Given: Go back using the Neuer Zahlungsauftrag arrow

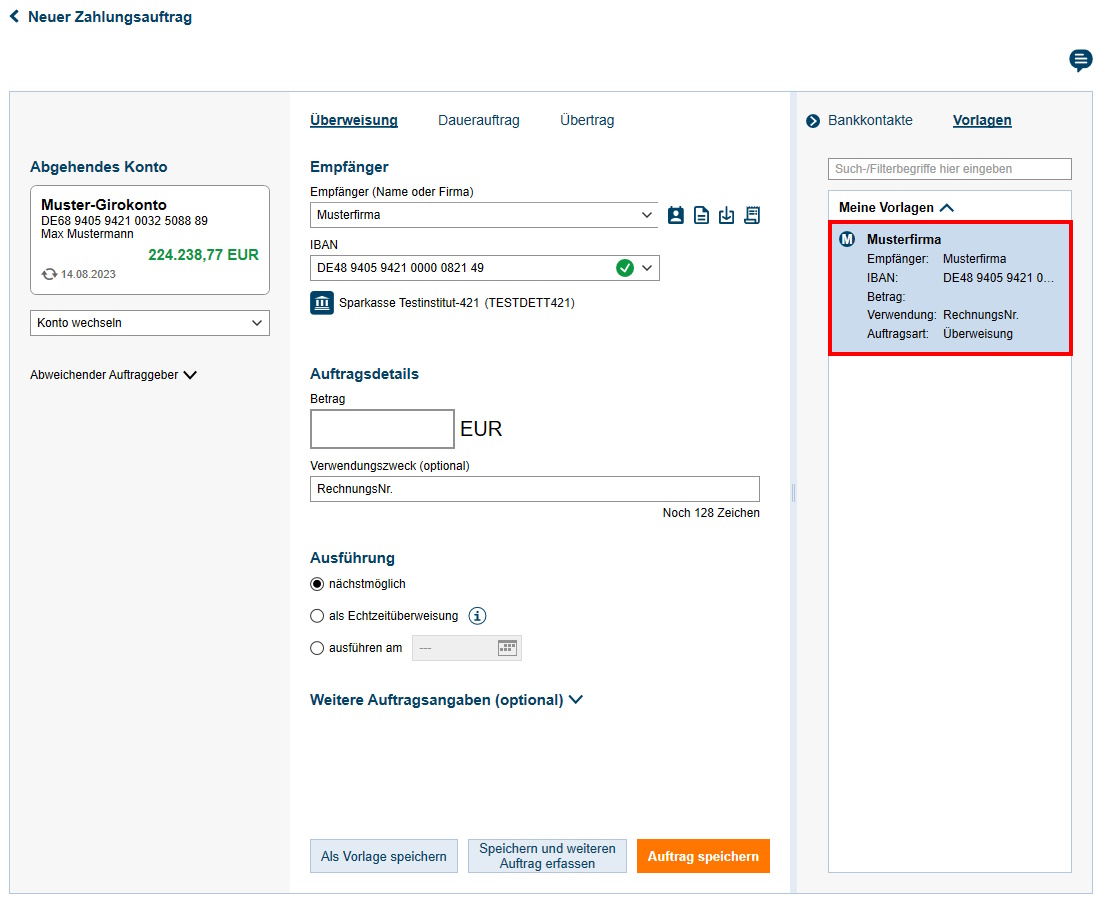Looking at the screenshot, I should point(14,16).
